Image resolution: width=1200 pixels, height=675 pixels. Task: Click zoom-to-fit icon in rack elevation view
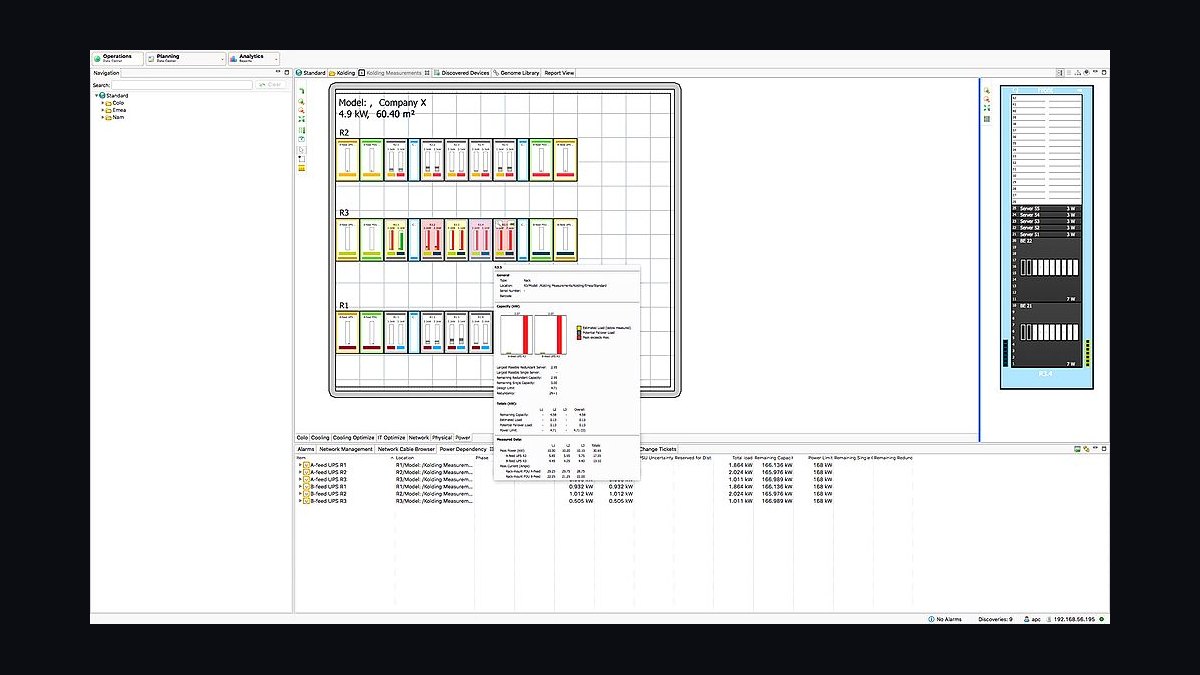987,110
